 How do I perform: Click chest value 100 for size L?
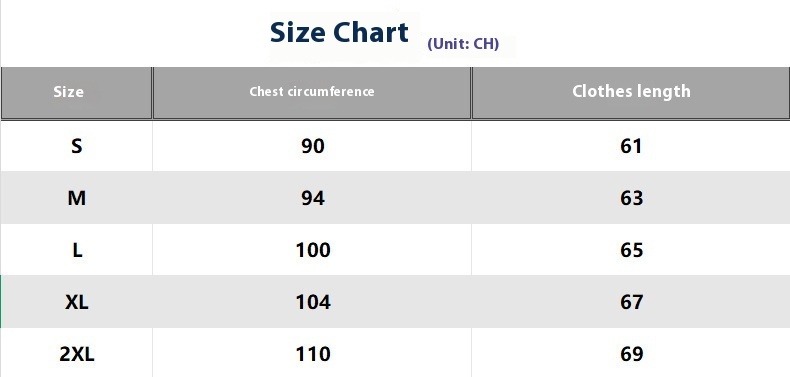pyautogui.click(x=313, y=250)
